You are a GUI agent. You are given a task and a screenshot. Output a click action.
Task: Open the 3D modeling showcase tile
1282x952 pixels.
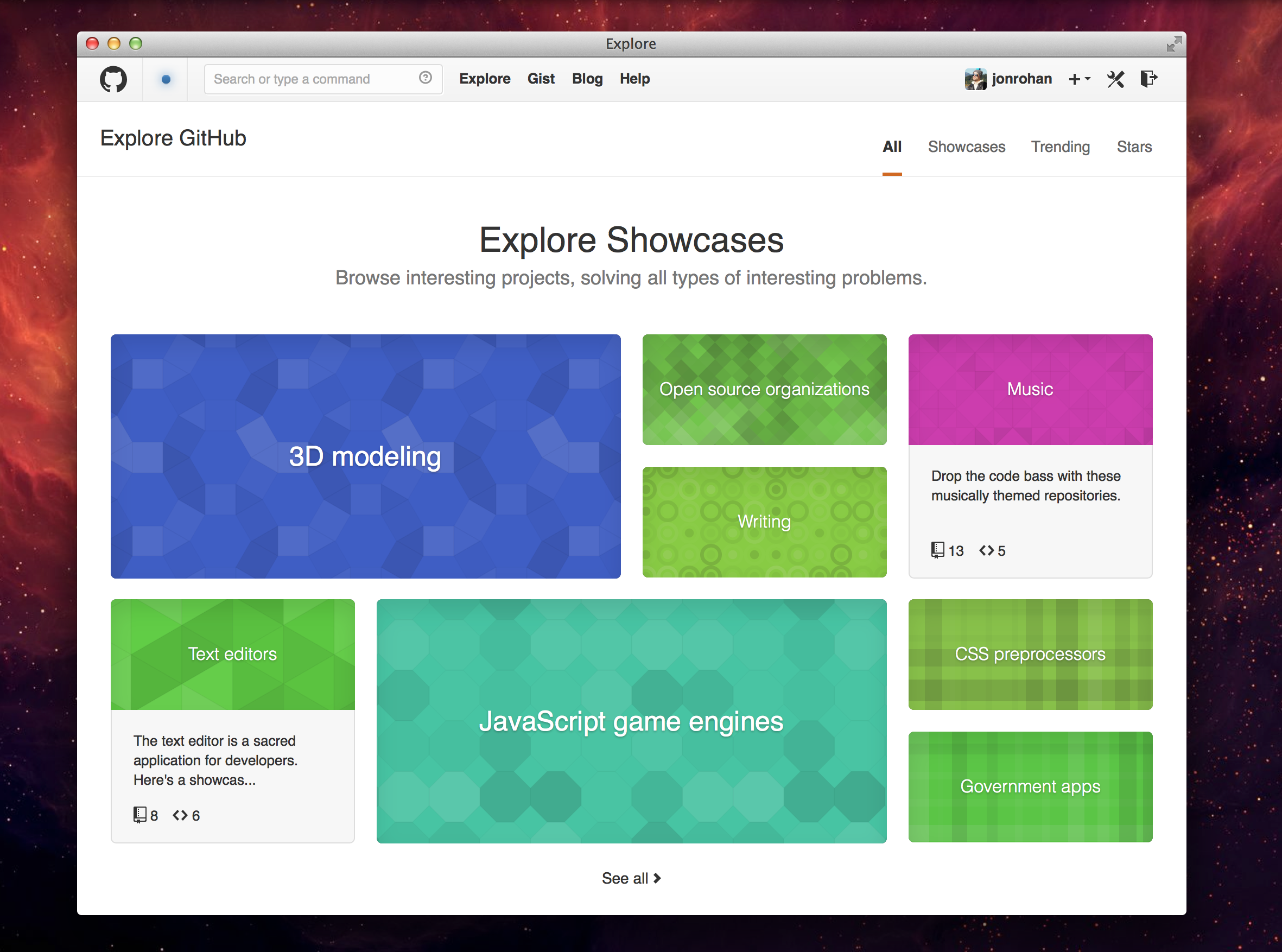(x=365, y=456)
